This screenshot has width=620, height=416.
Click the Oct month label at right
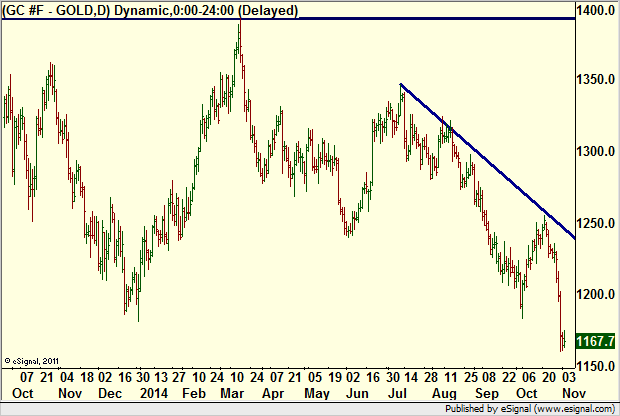click(x=527, y=393)
